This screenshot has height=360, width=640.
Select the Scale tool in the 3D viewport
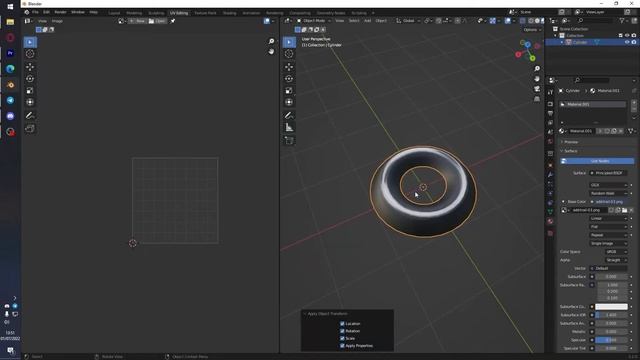pos(289,91)
